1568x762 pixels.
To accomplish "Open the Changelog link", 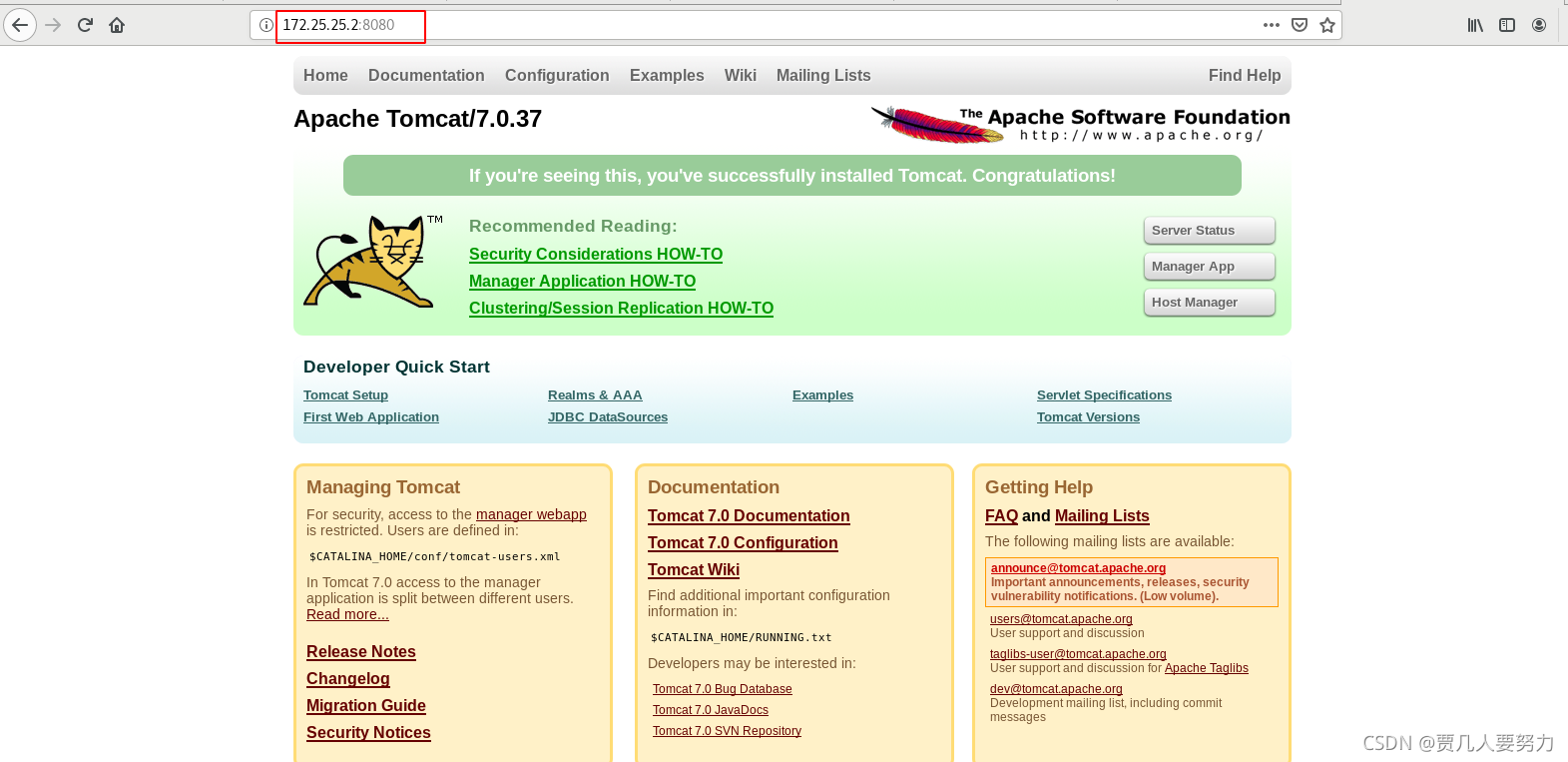I will point(348,679).
